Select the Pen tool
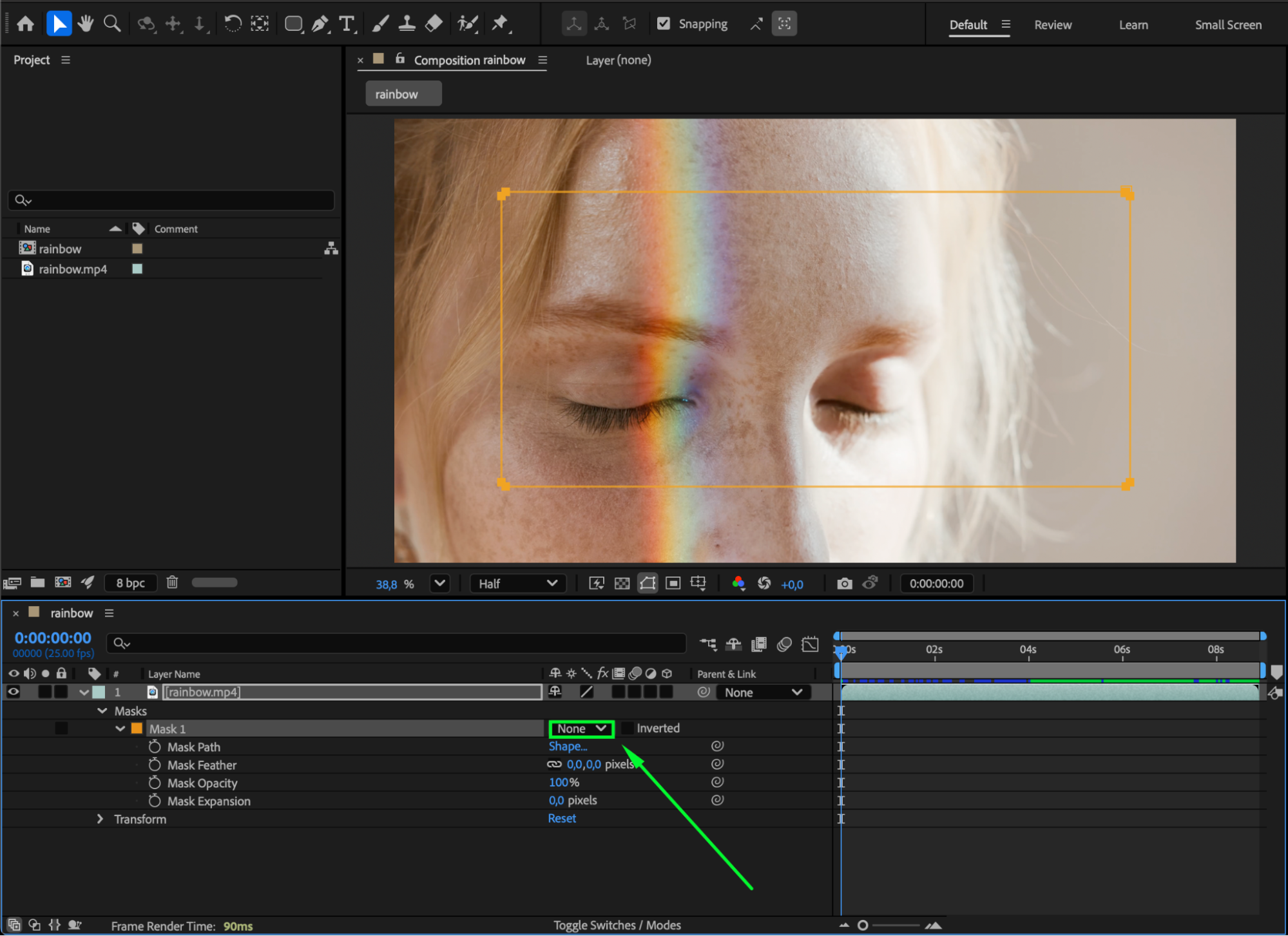Image resolution: width=1288 pixels, height=936 pixels. click(320, 24)
